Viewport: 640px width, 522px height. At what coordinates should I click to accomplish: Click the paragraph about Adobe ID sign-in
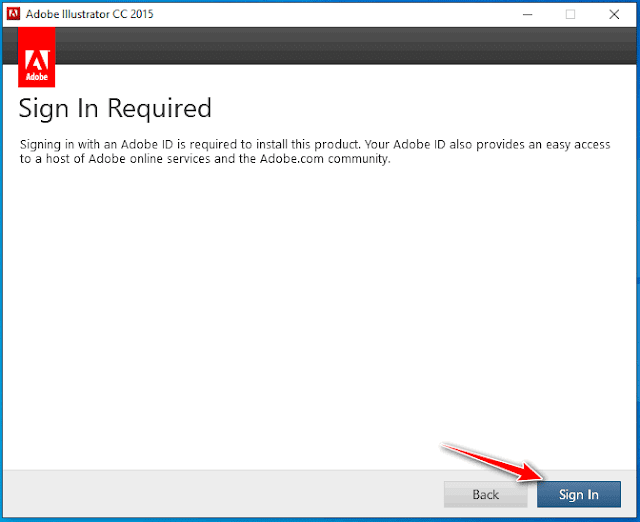click(315, 151)
